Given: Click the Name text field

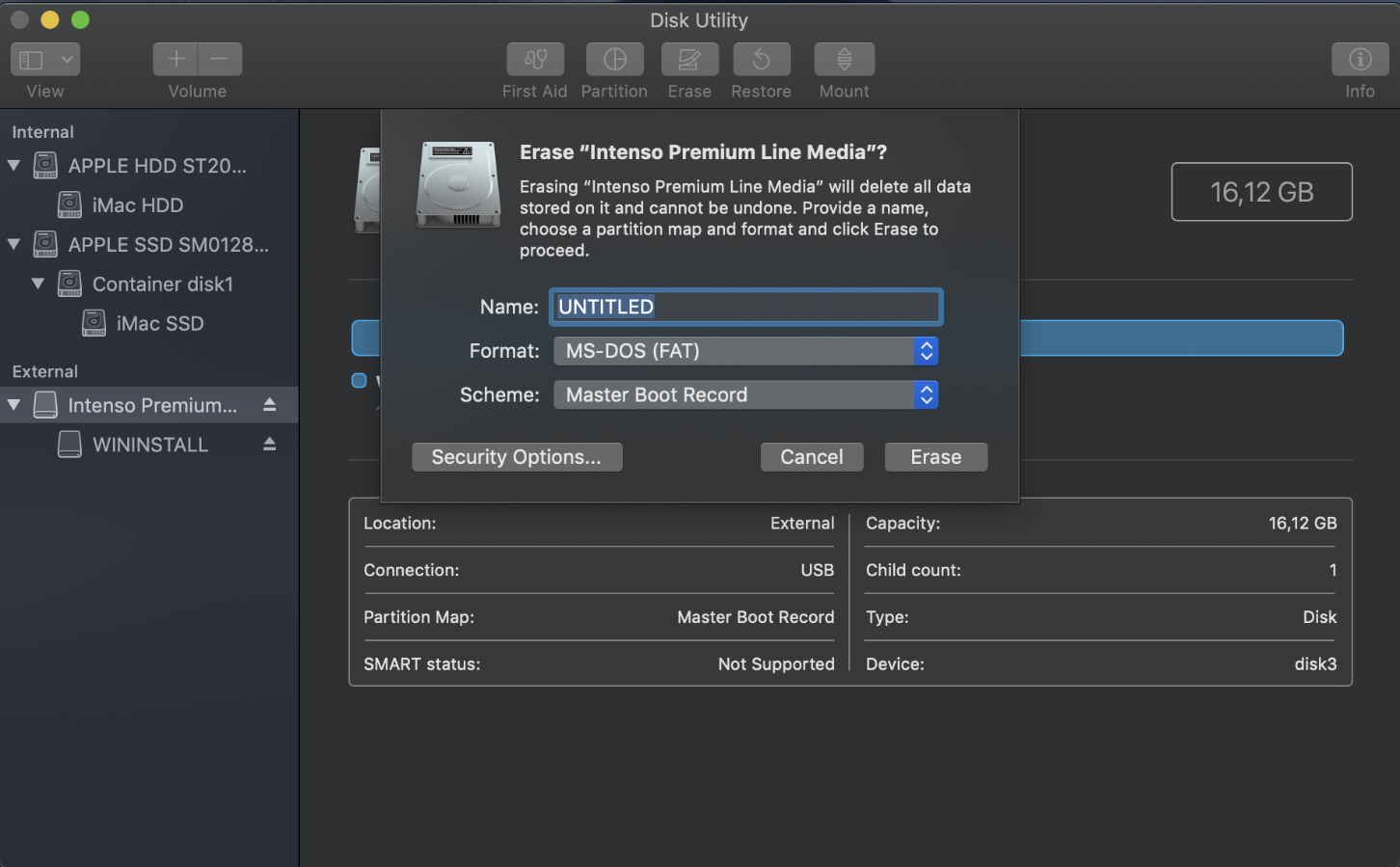Looking at the screenshot, I should [x=745, y=307].
